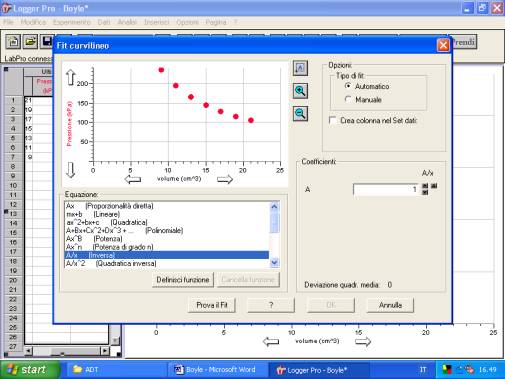Viewport: 505px width, 379px height.
Task: Select the Automatico fit type
Action: tap(348, 86)
